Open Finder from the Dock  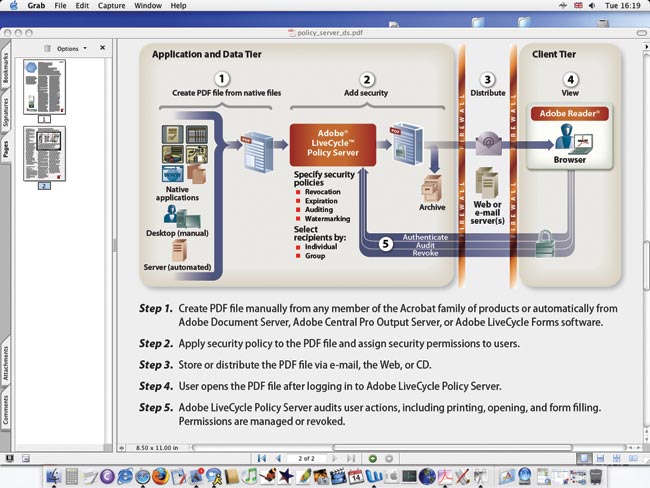click(53, 476)
